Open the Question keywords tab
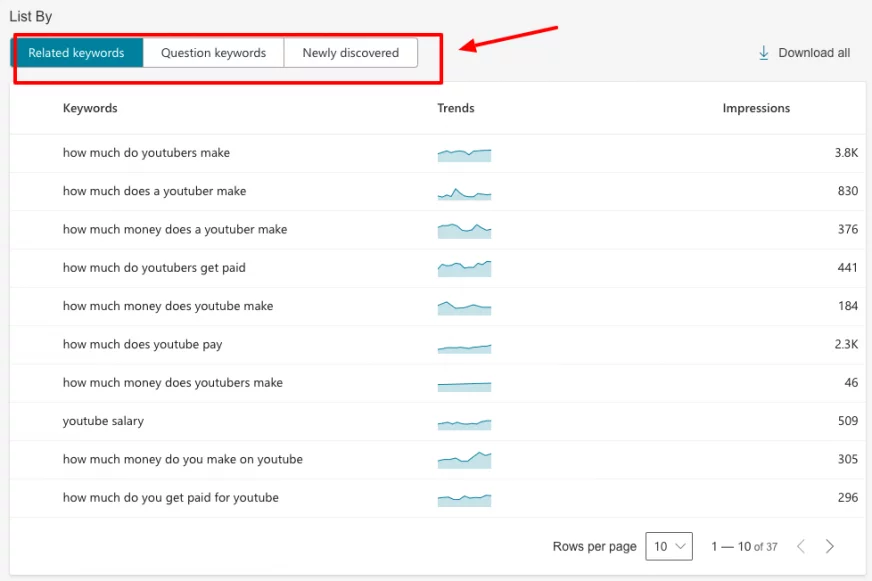Image resolution: width=872 pixels, height=581 pixels. click(x=214, y=53)
